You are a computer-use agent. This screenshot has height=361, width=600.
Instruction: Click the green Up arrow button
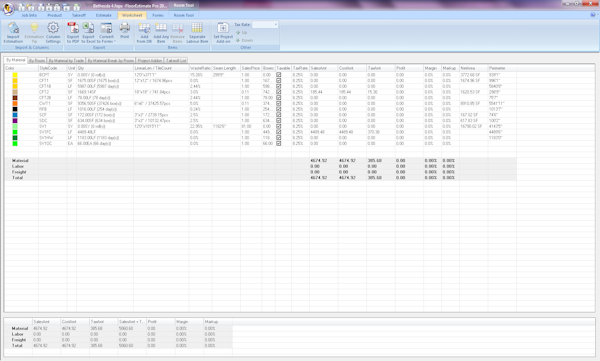[x=238, y=33]
